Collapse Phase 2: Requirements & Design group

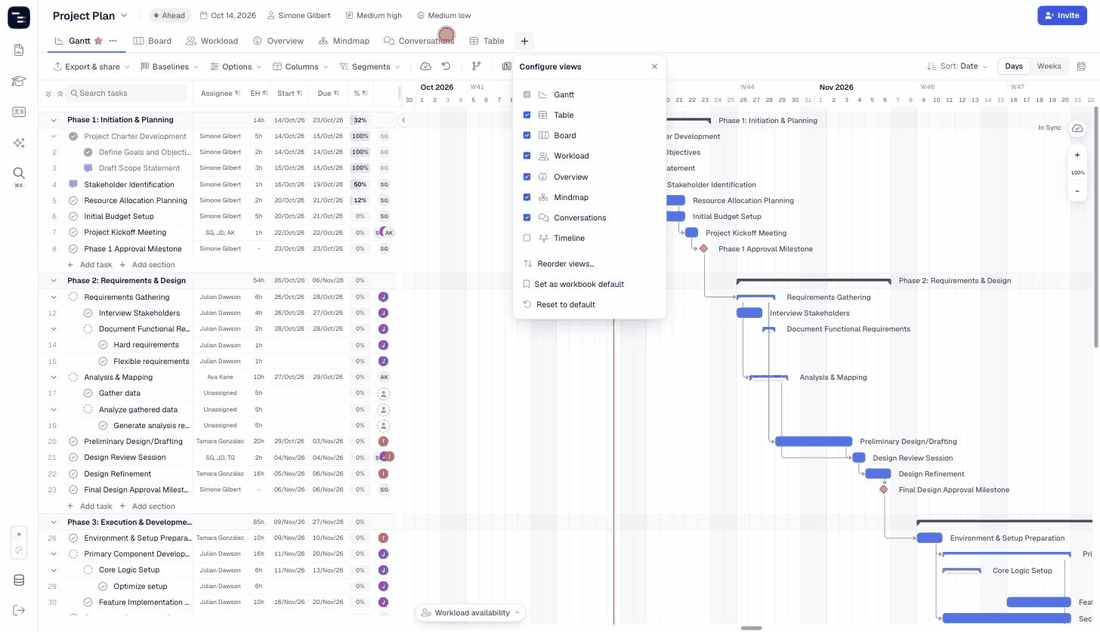coord(53,281)
